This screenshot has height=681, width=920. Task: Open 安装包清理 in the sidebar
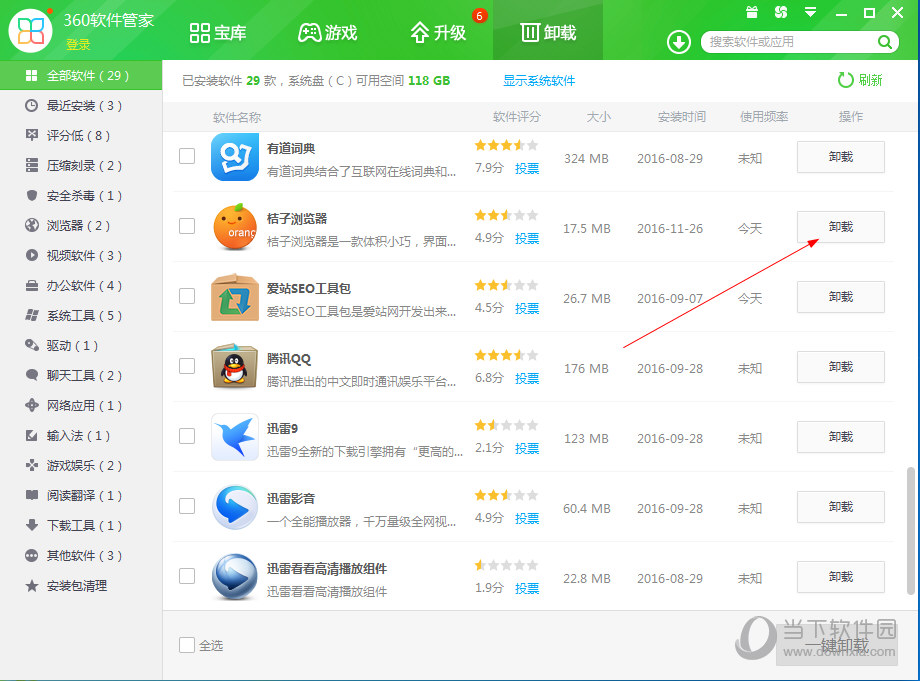[x=70, y=585]
